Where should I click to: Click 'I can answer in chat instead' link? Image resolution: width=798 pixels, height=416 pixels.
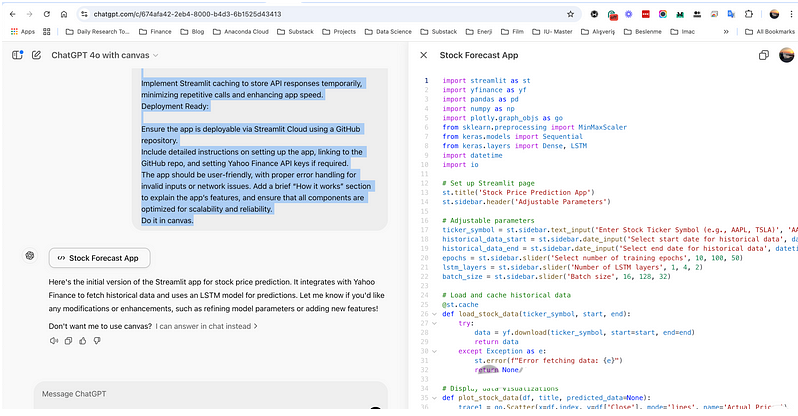coord(207,326)
